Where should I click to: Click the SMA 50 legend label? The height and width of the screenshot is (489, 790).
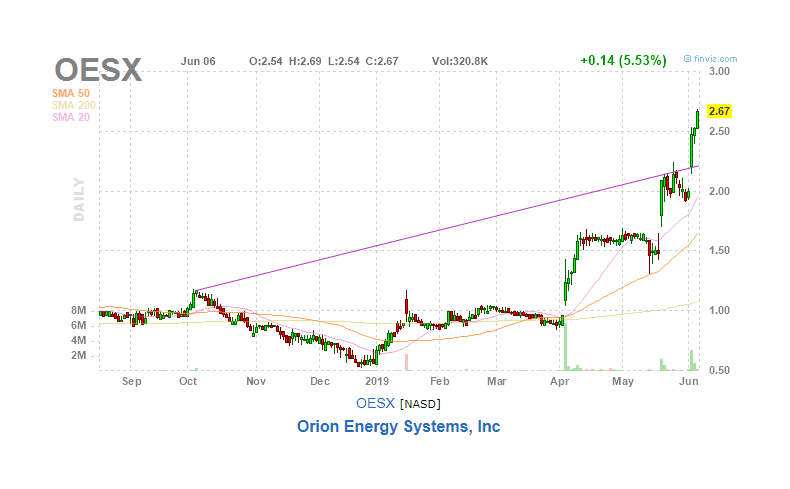(x=71, y=93)
